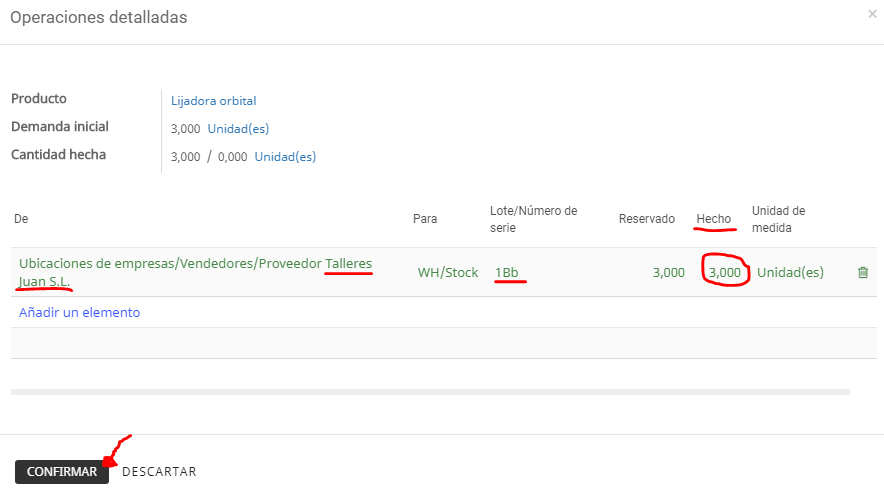Click the Operaciones detalladas title
Image resolution: width=884 pixels, height=492 pixels.
pyautogui.click(x=99, y=17)
